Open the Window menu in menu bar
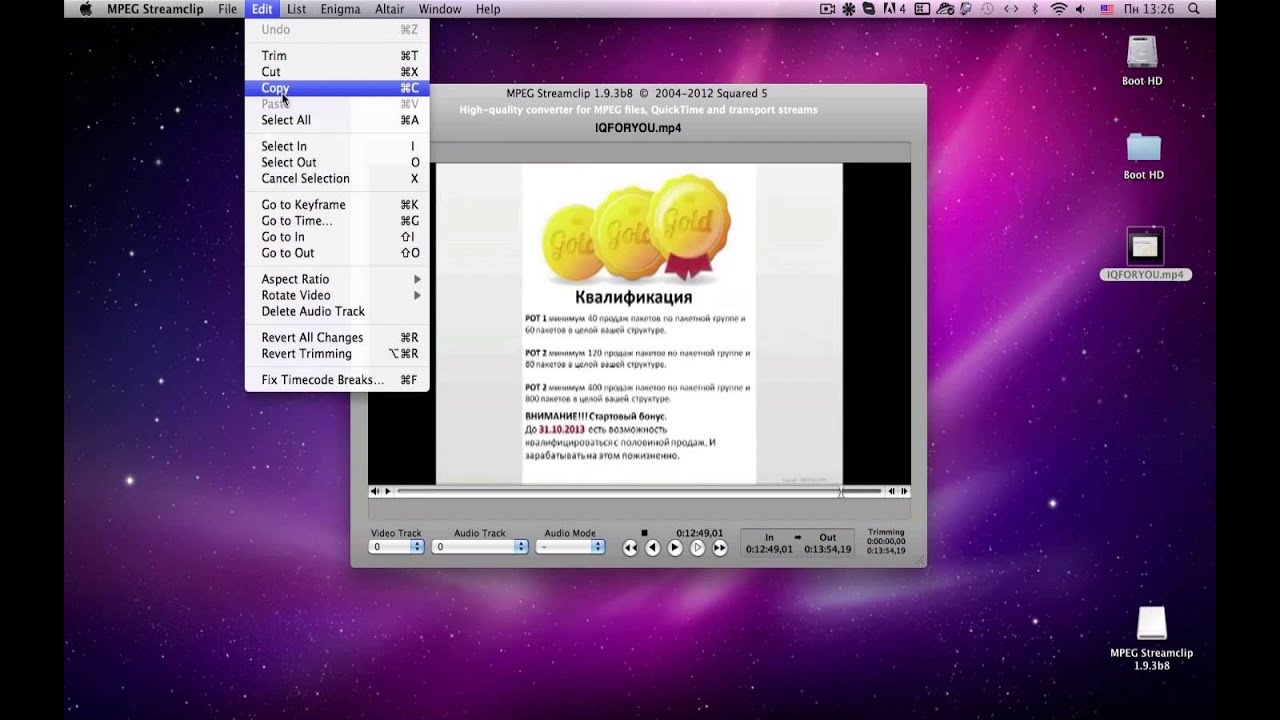 [x=440, y=9]
